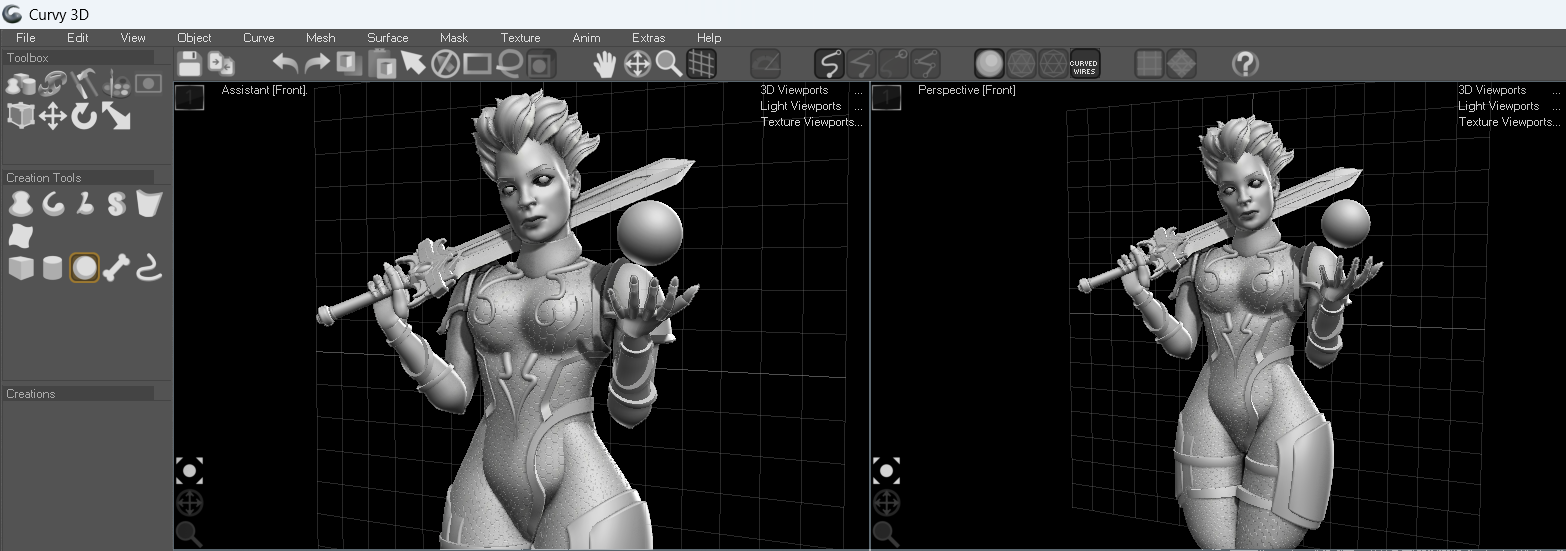Image resolution: width=1566 pixels, height=551 pixels.
Task: Open the Curve menu
Action: [x=258, y=38]
